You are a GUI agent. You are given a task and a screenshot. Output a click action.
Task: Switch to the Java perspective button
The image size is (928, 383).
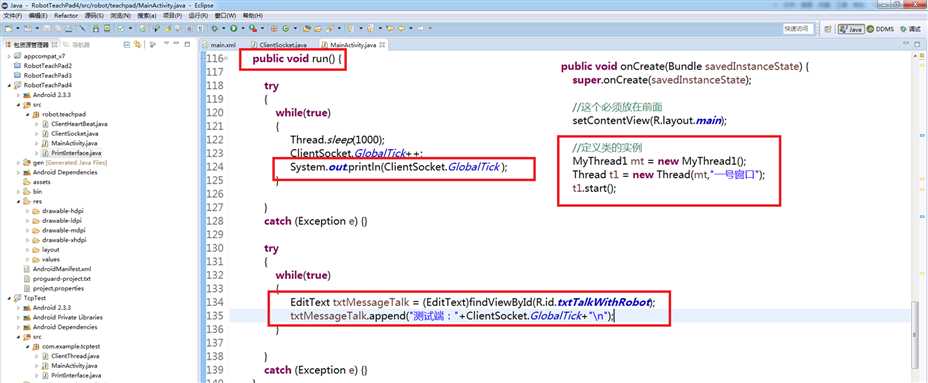pos(852,28)
